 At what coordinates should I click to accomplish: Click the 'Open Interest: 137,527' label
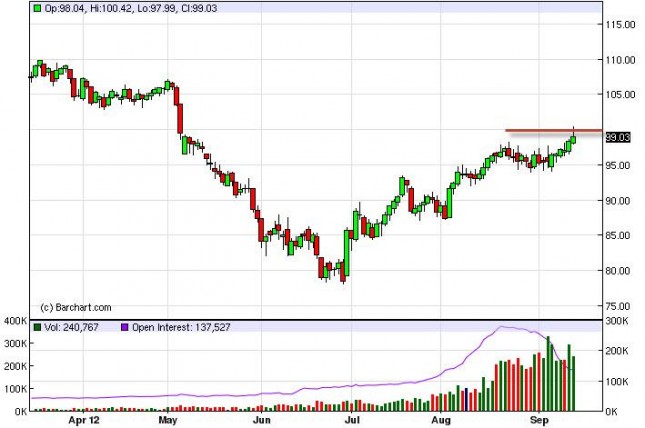point(181,327)
